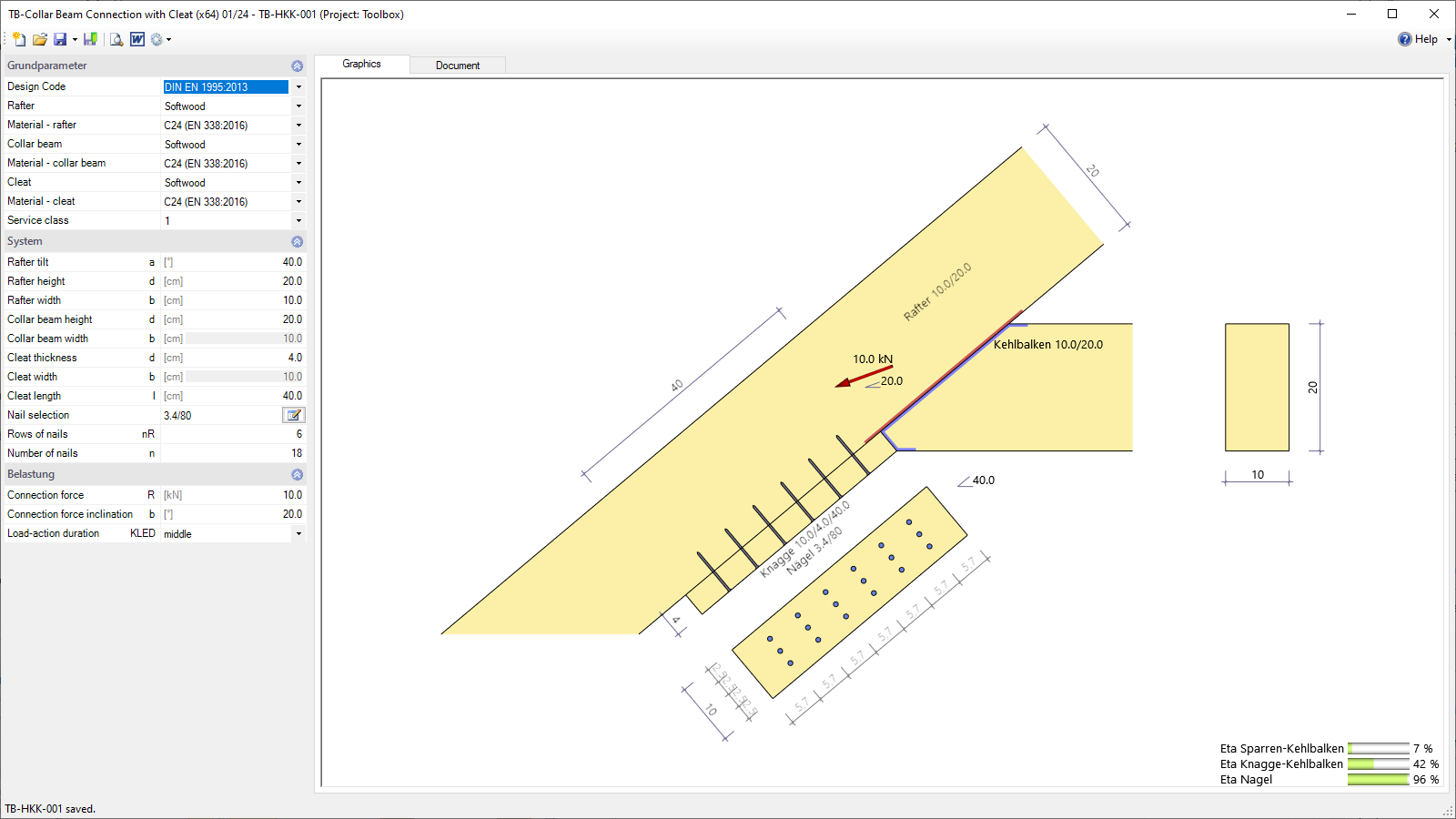Image resolution: width=1456 pixels, height=819 pixels.
Task: Click the save-as icon with green bookmark
Action: (90, 39)
